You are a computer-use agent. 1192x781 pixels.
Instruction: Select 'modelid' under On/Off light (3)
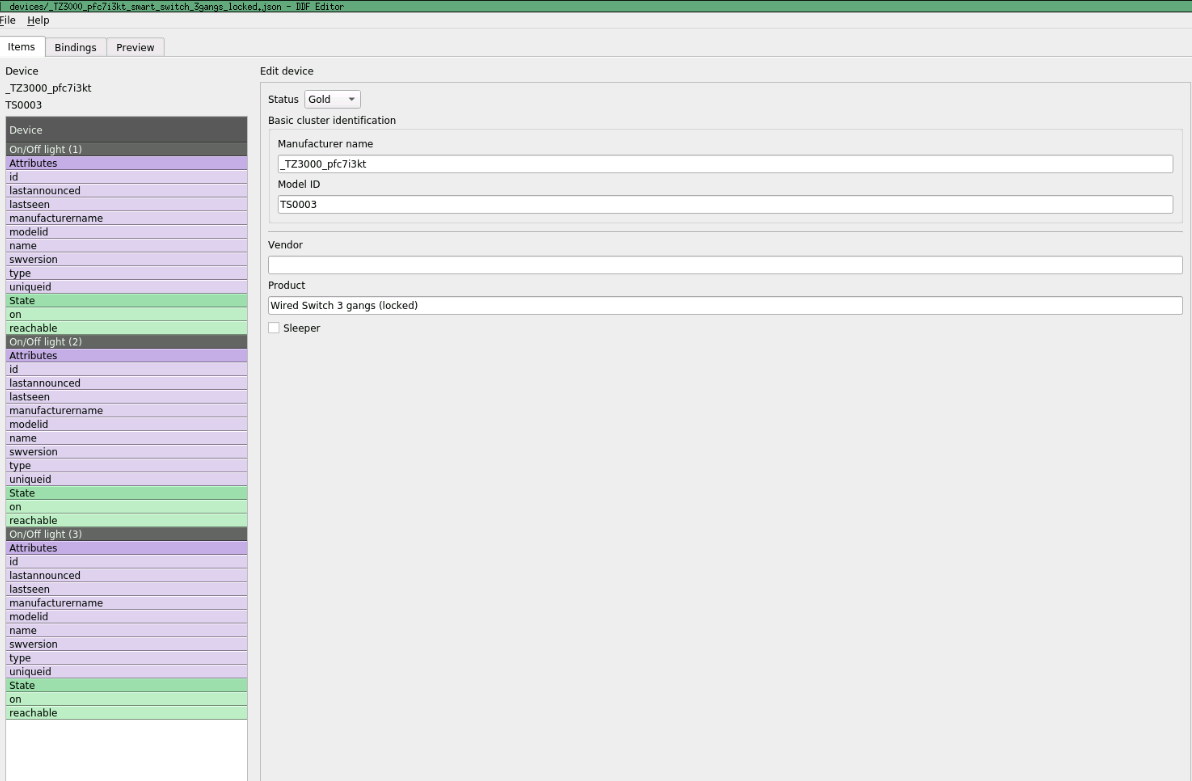click(x=126, y=617)
